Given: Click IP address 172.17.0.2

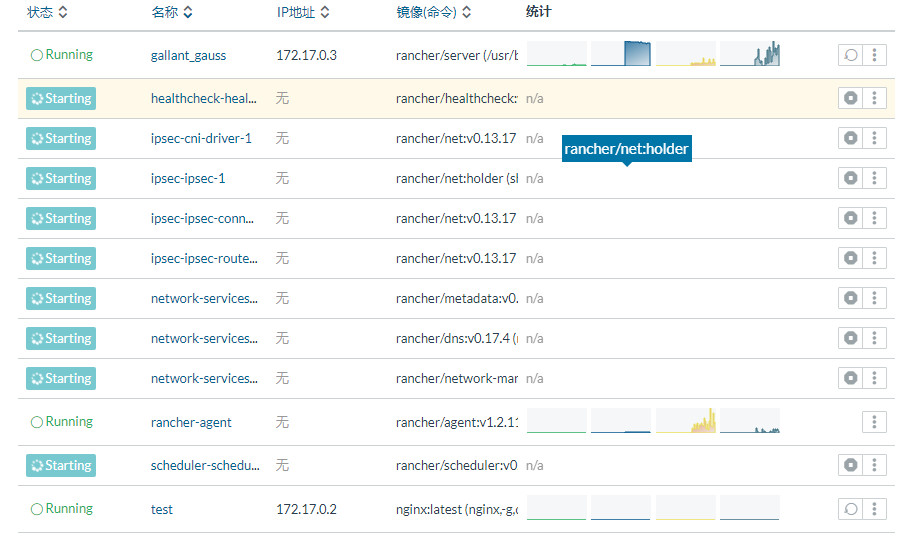Looking at the screenshot, I should click(x=306, y=510).
